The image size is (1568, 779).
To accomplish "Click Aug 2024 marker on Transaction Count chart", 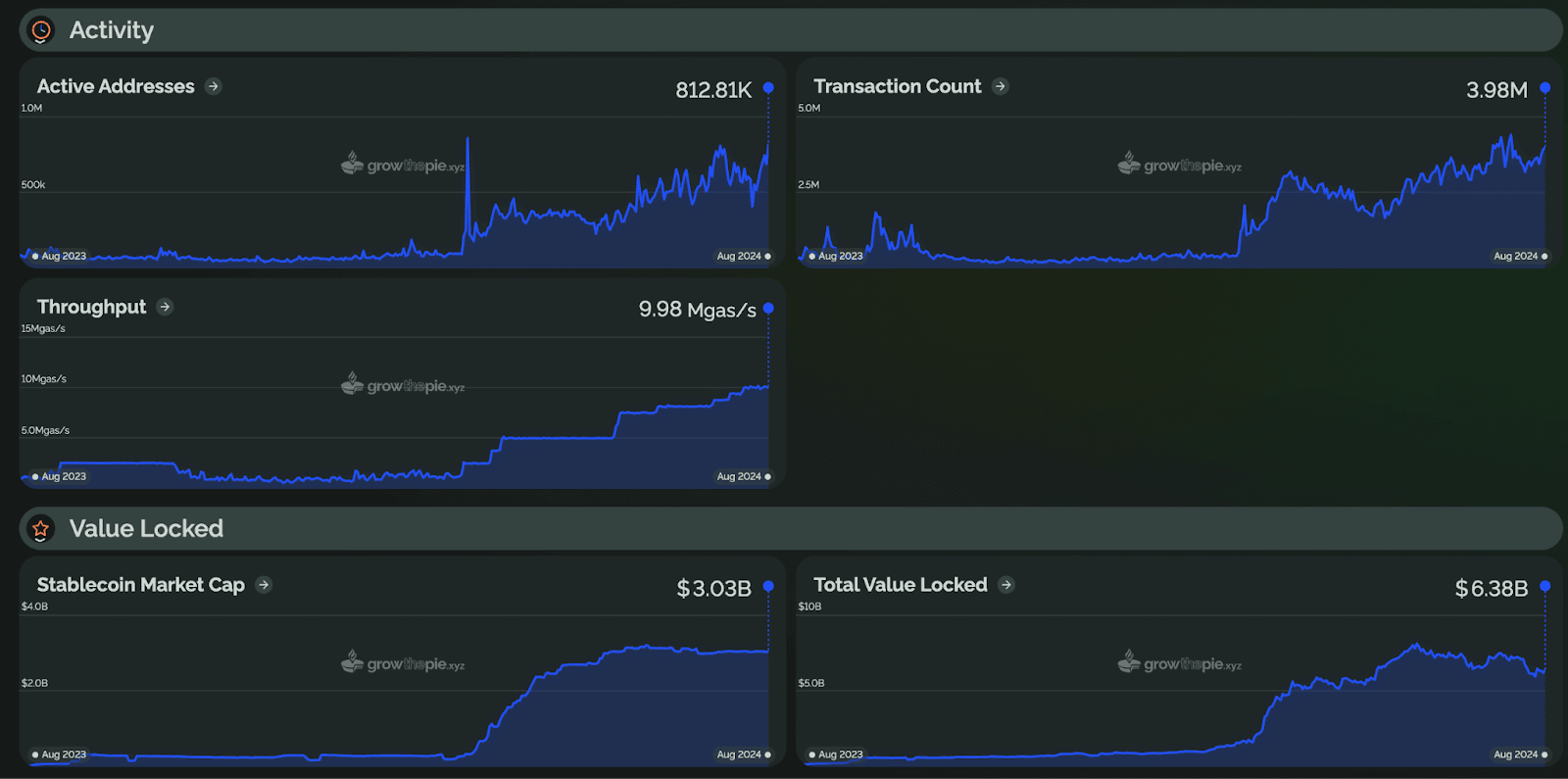I will point(1520,256).
